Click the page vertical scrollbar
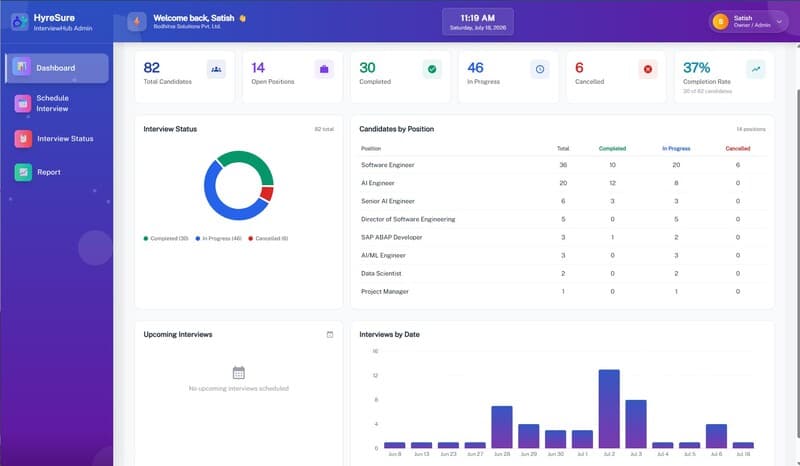The height and width of the screenshot is (466, 800). [798, 263]
